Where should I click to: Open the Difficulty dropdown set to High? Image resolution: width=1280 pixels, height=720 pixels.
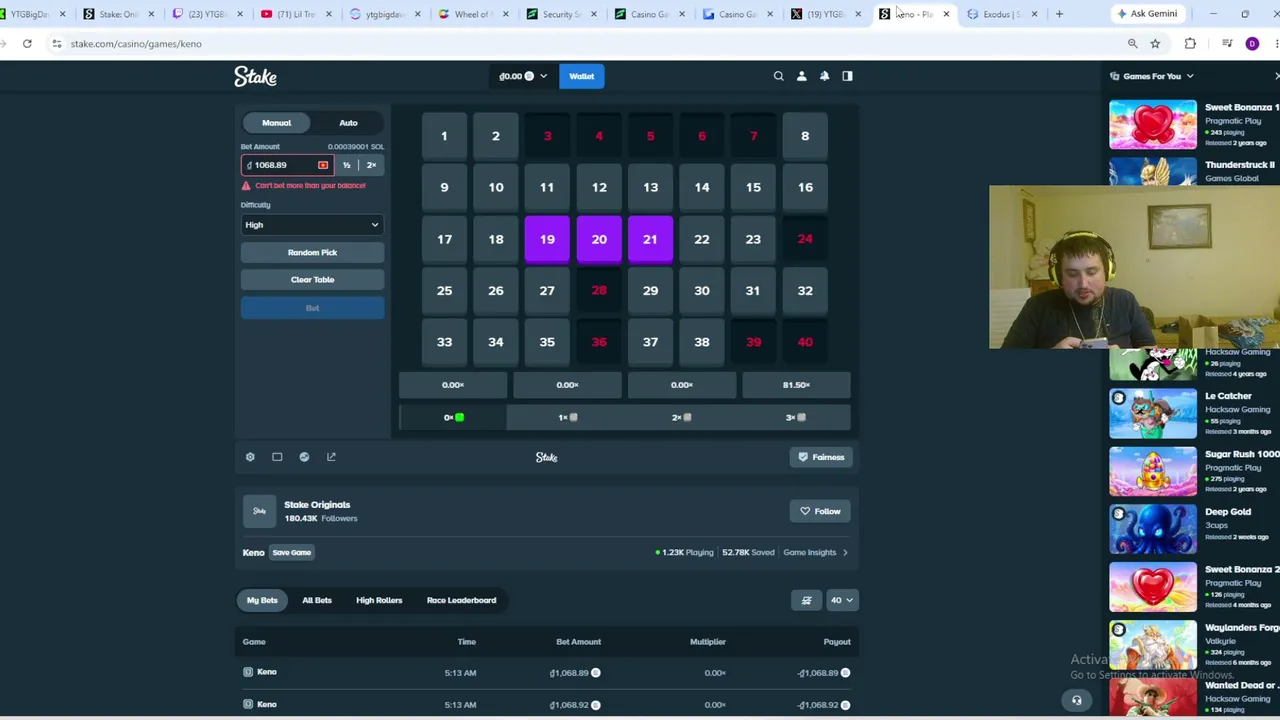pos(312,225)
